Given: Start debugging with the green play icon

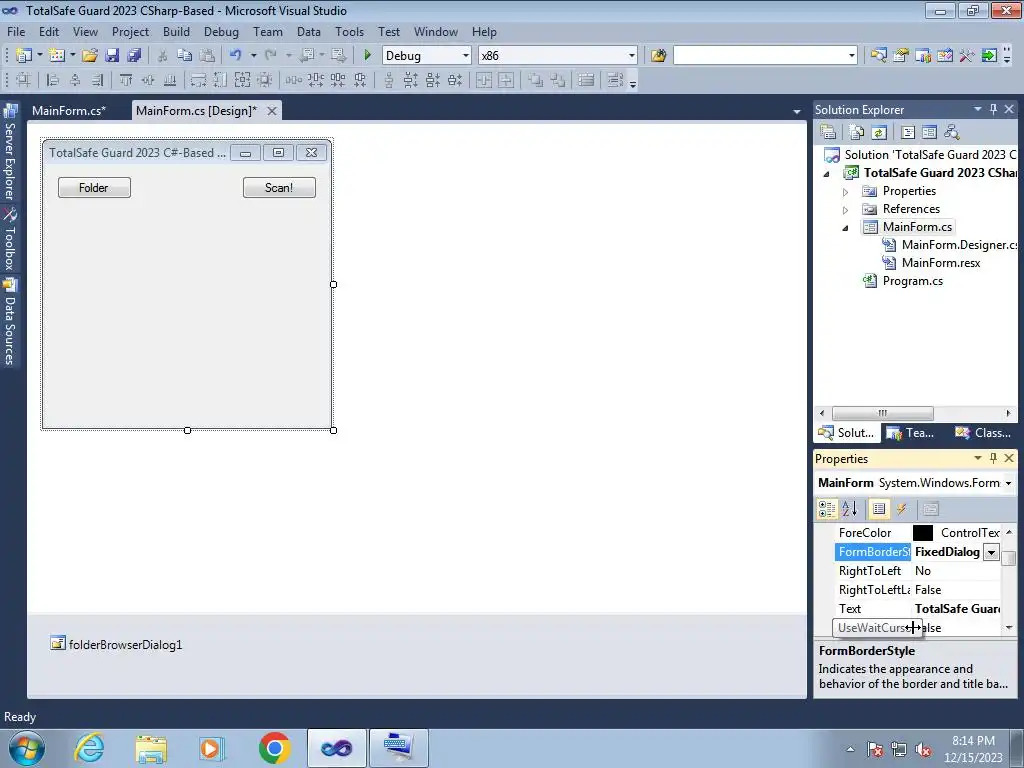Looking at the screenshot, I should [x=367, y=56].
